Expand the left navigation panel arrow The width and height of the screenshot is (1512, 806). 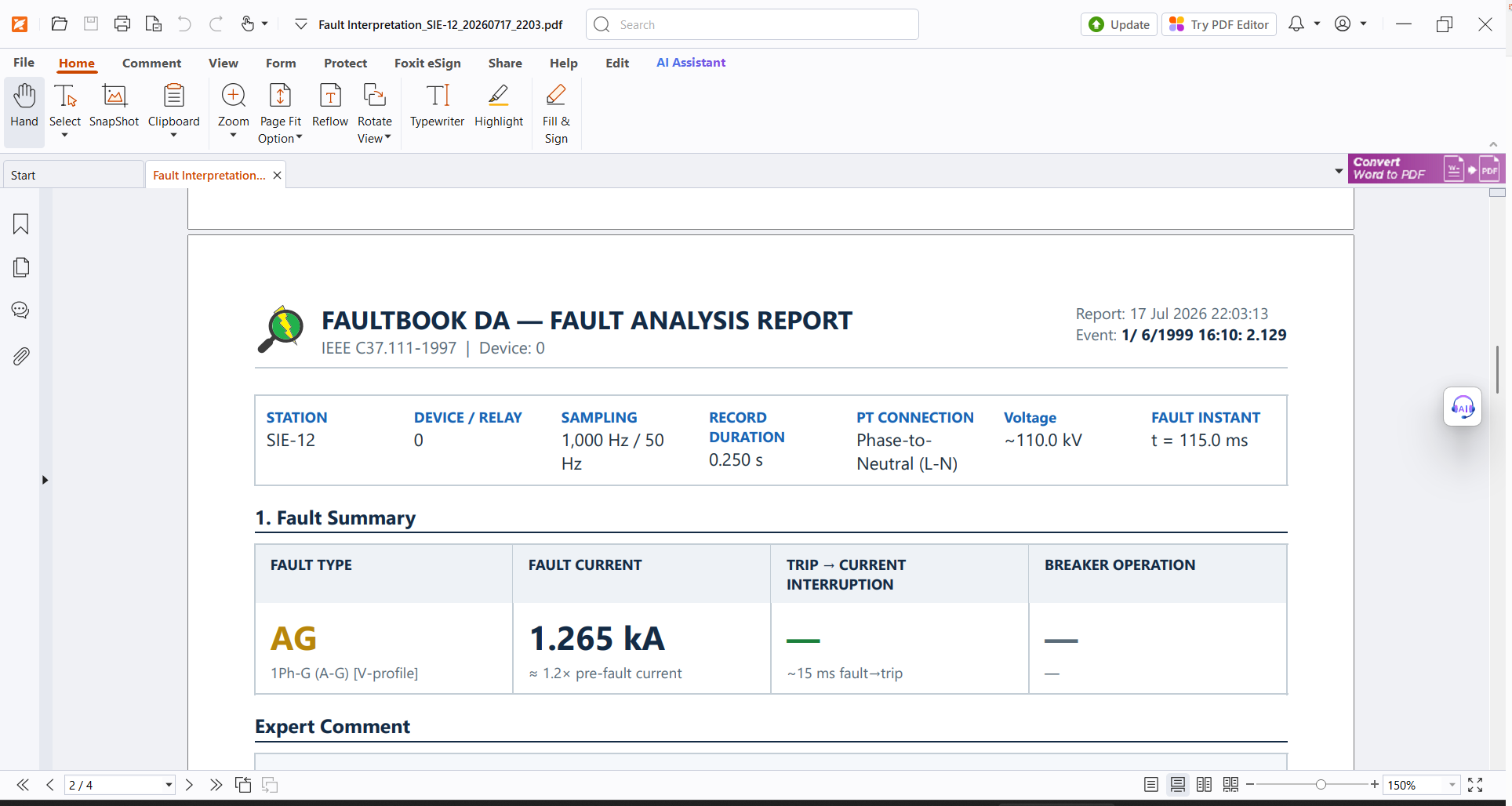click(45, 480)
